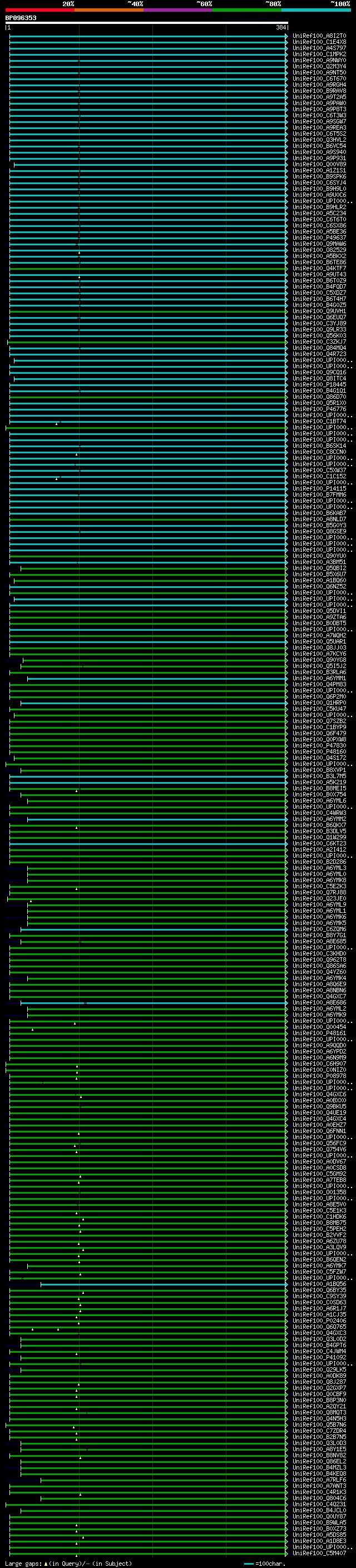Image resolution: width=356 pixels, height=1568 pixels.
Task: Open hit UniRef100_A4S797
Action: 319,48
